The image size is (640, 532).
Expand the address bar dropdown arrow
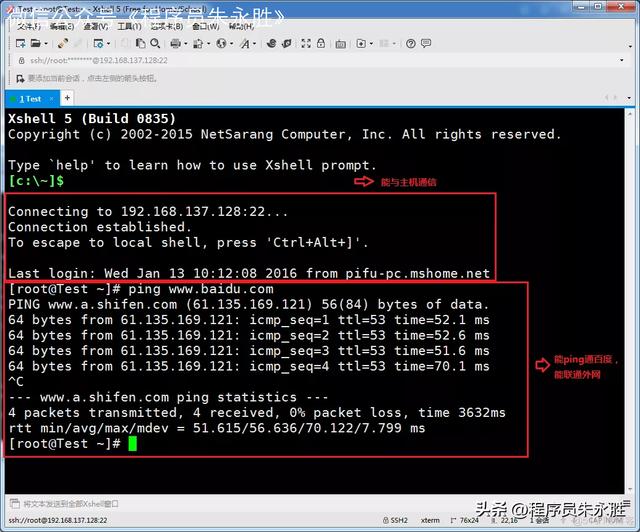point(622,60)
